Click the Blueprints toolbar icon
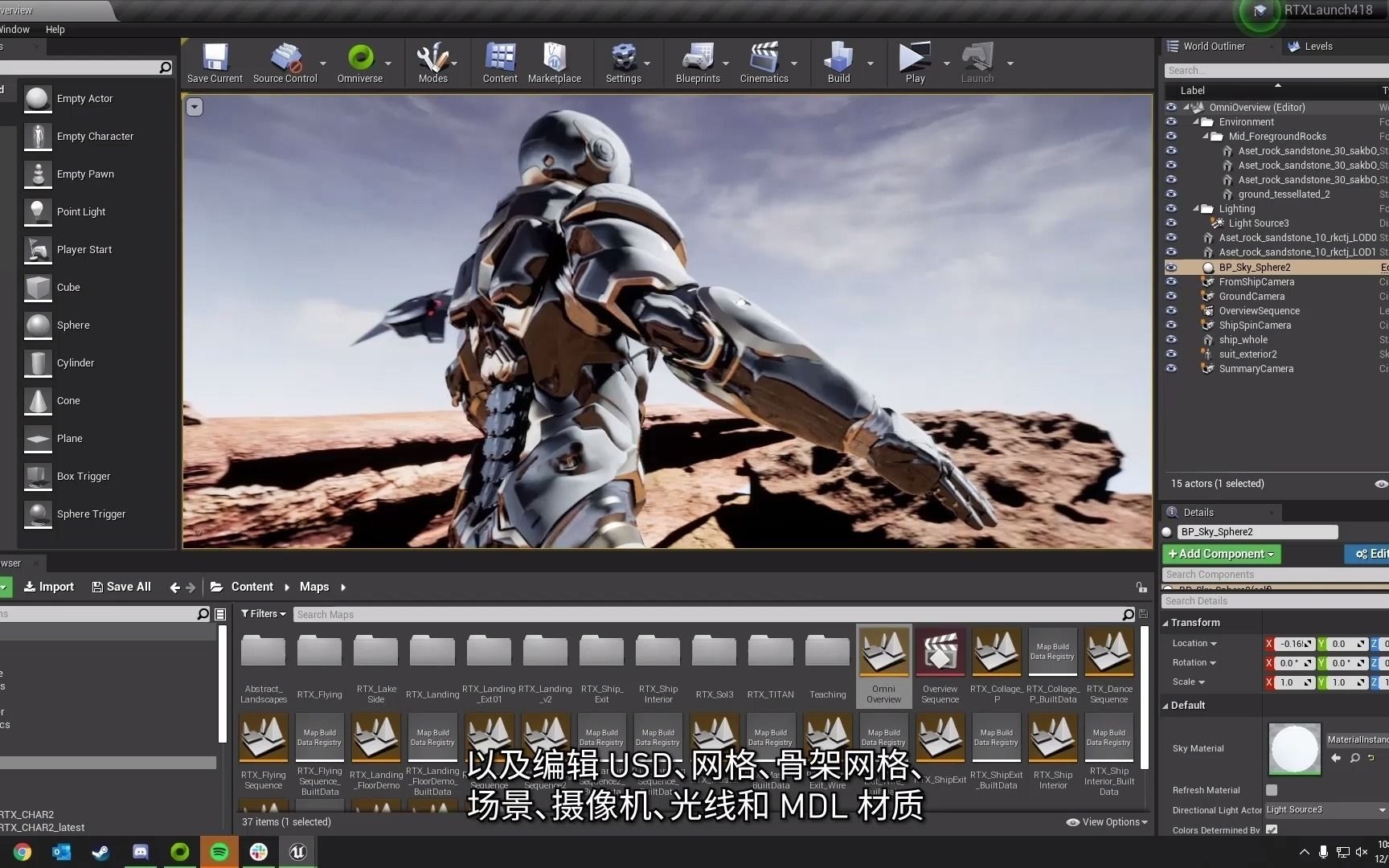This screenshot has width=1389, height=868. tap(698, 58)
